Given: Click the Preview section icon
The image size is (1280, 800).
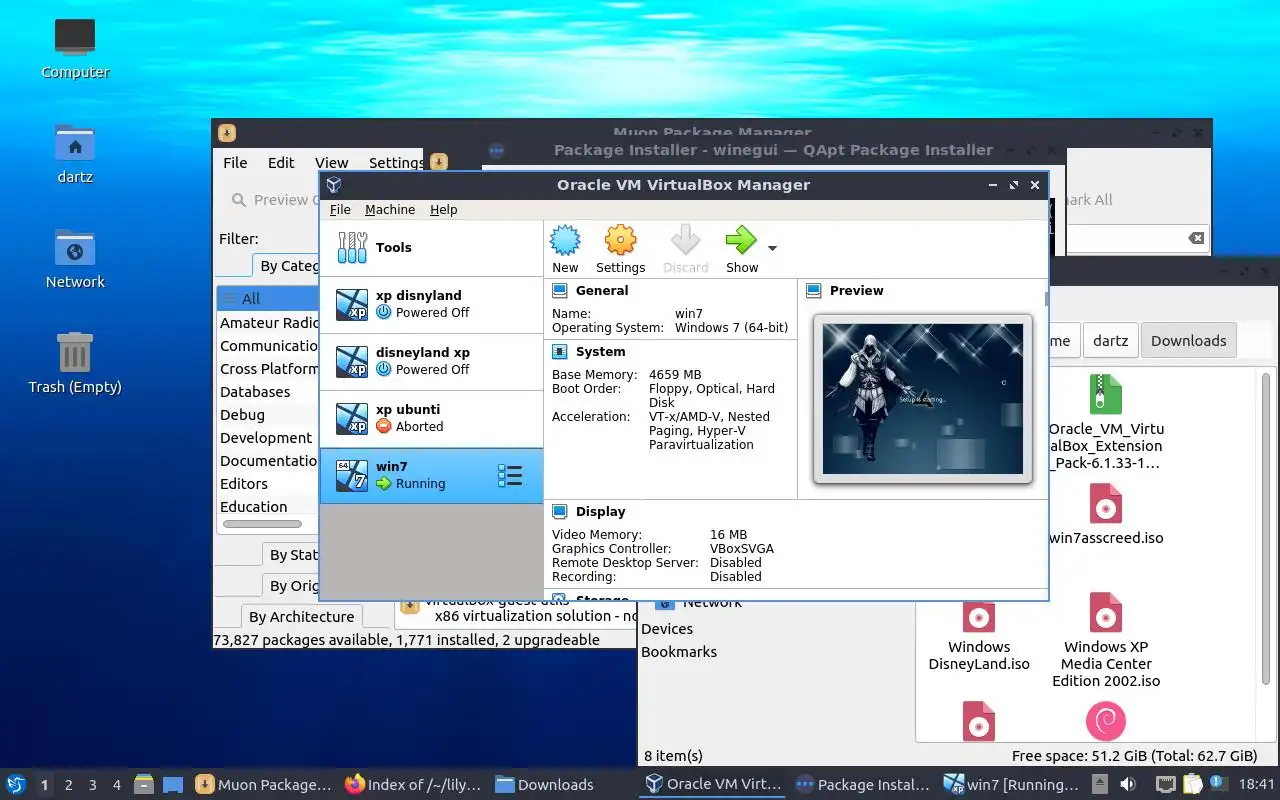Looking at the screenshot, I should 813,291.
